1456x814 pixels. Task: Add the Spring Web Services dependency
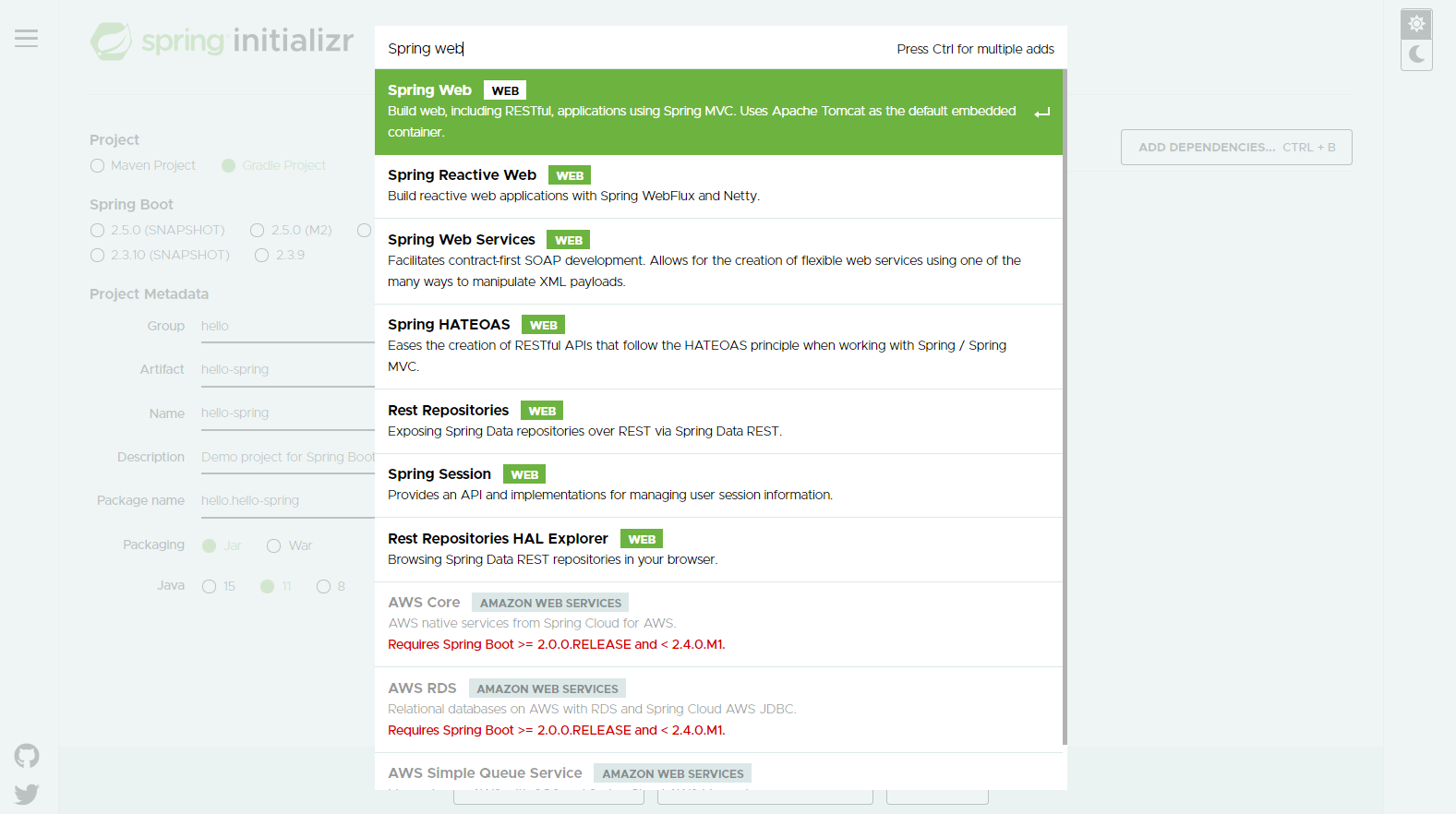[718, 261]
